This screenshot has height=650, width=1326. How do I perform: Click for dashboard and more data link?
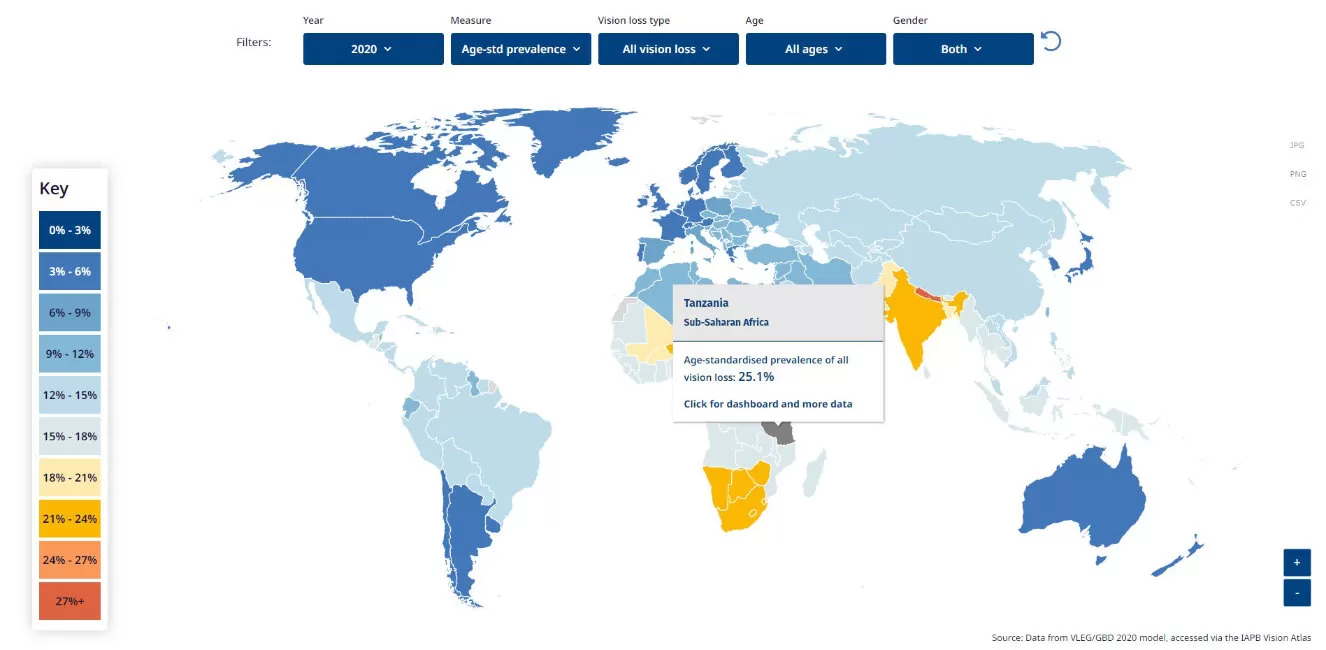pos(768,404)
